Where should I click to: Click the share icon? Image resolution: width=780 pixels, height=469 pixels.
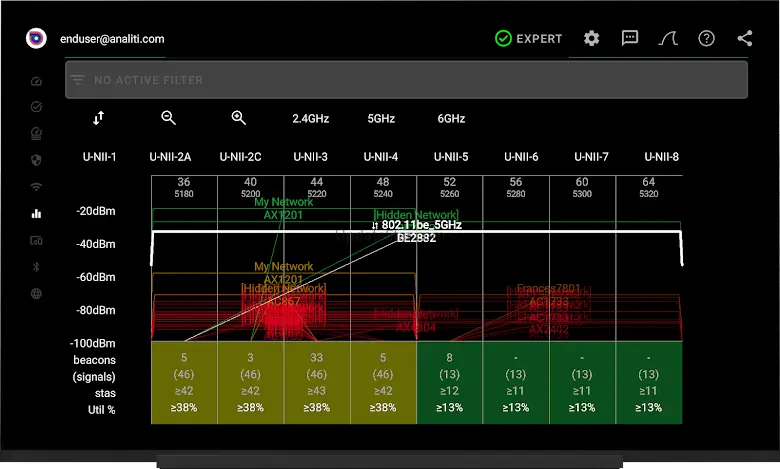[745, 38]
